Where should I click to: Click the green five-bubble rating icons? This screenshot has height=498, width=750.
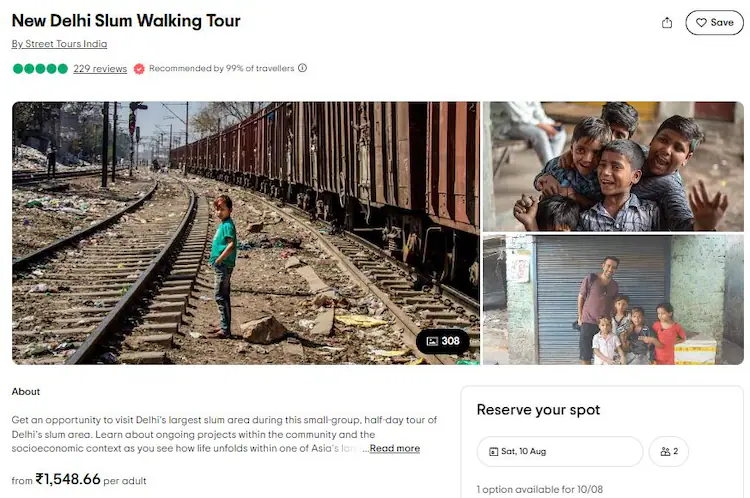pyautogui.click(x=40, y=68)
